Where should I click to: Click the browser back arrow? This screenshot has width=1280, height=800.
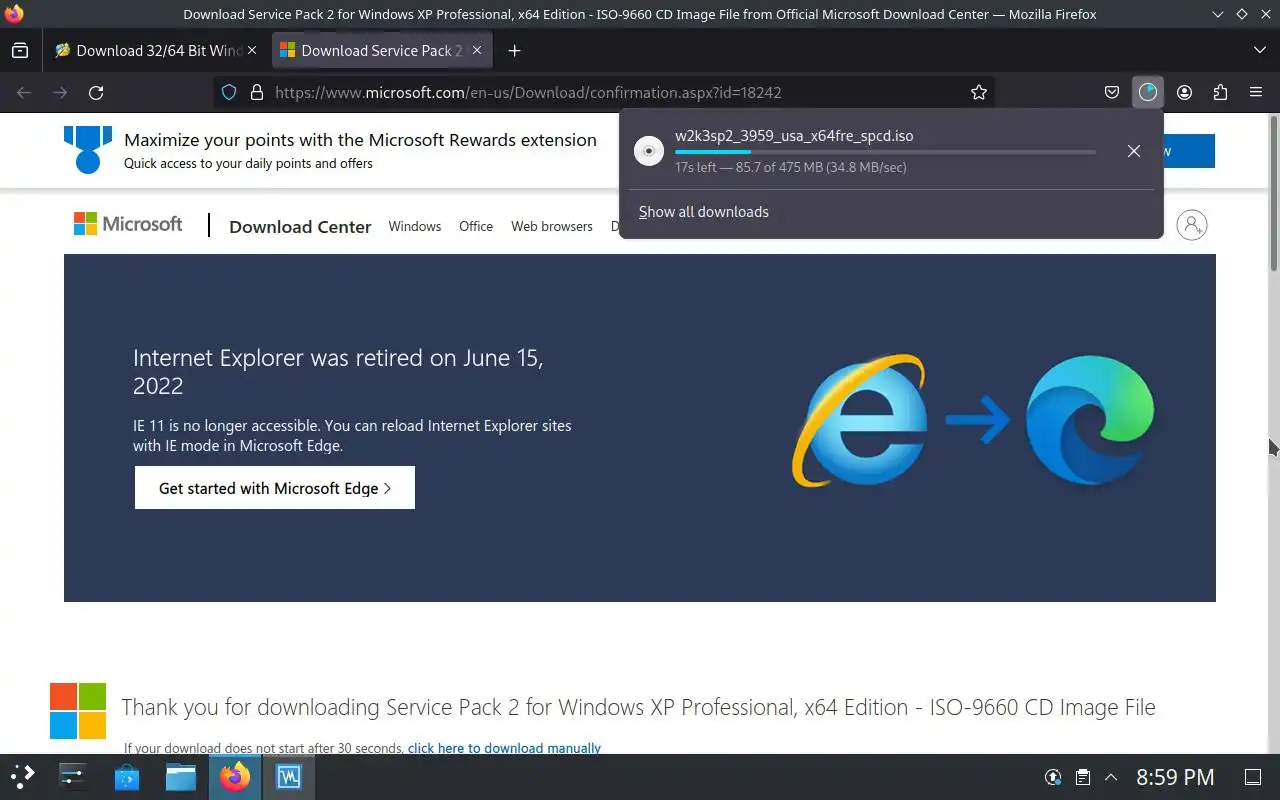pos(24,92)
